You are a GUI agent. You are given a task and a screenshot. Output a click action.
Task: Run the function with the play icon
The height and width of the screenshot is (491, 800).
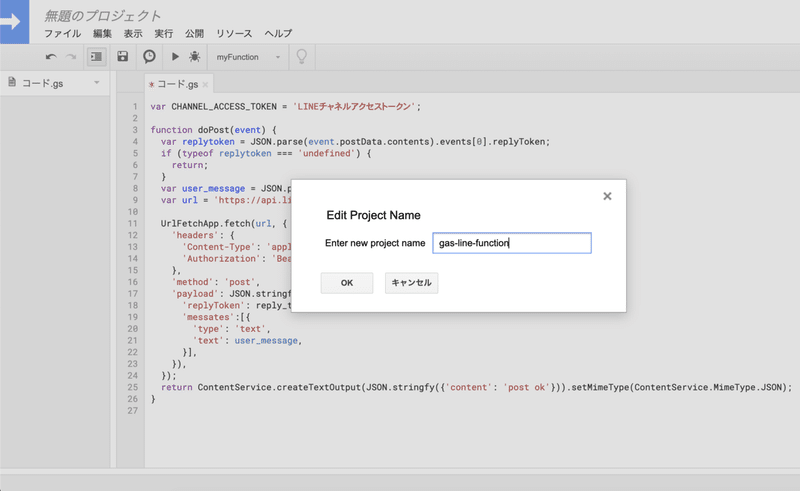[x=176, y=57]
